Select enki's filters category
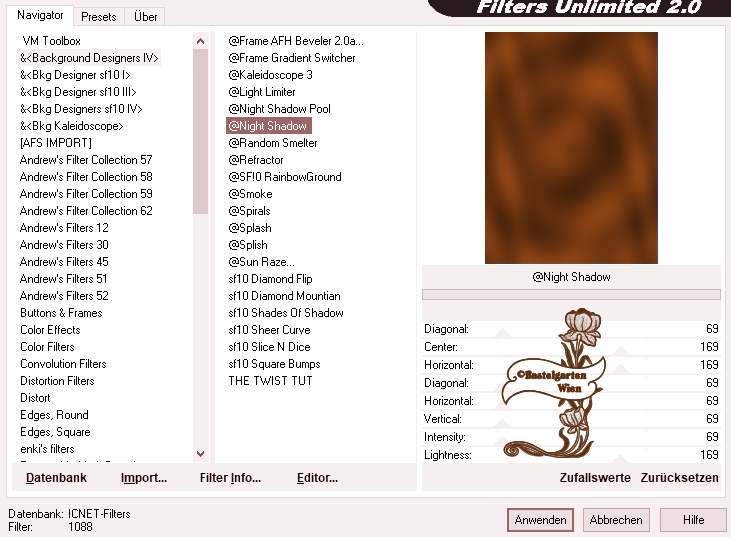The height and width of the screenshot is (537, 731). pyautogui.click(x=48, y=449)
